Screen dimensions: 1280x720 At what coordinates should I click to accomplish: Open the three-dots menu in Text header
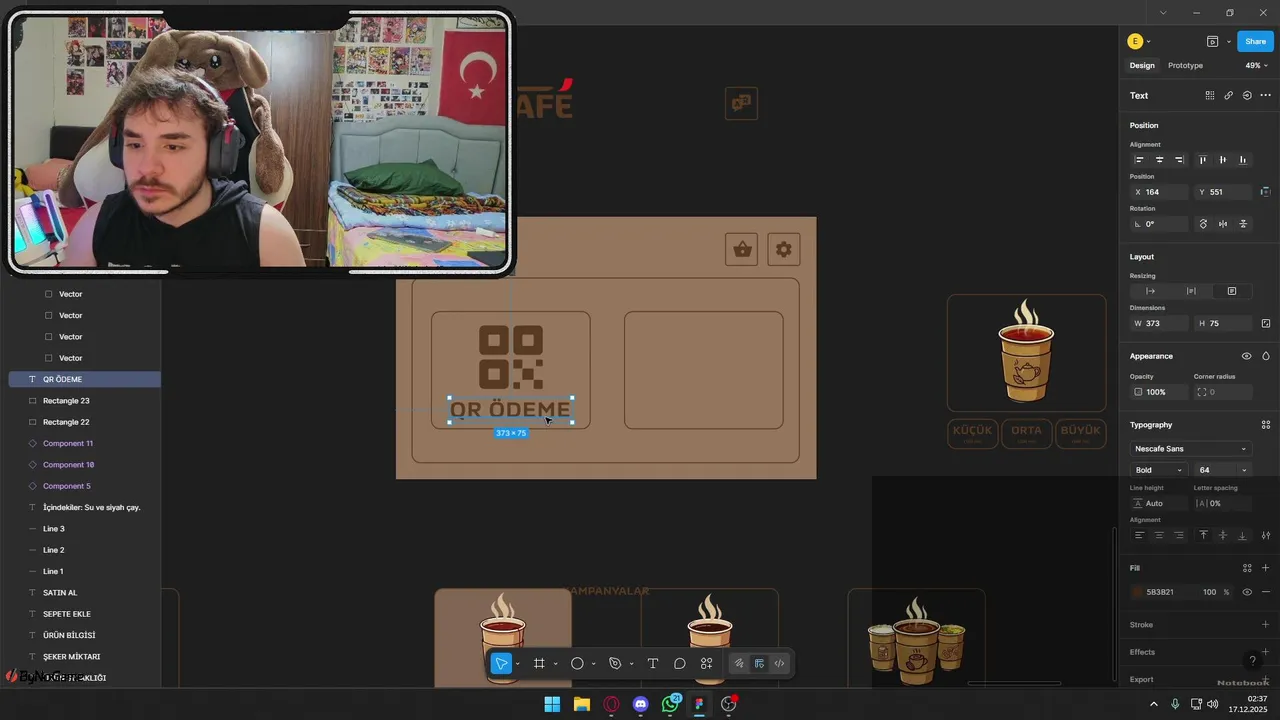coord(1266,96)
